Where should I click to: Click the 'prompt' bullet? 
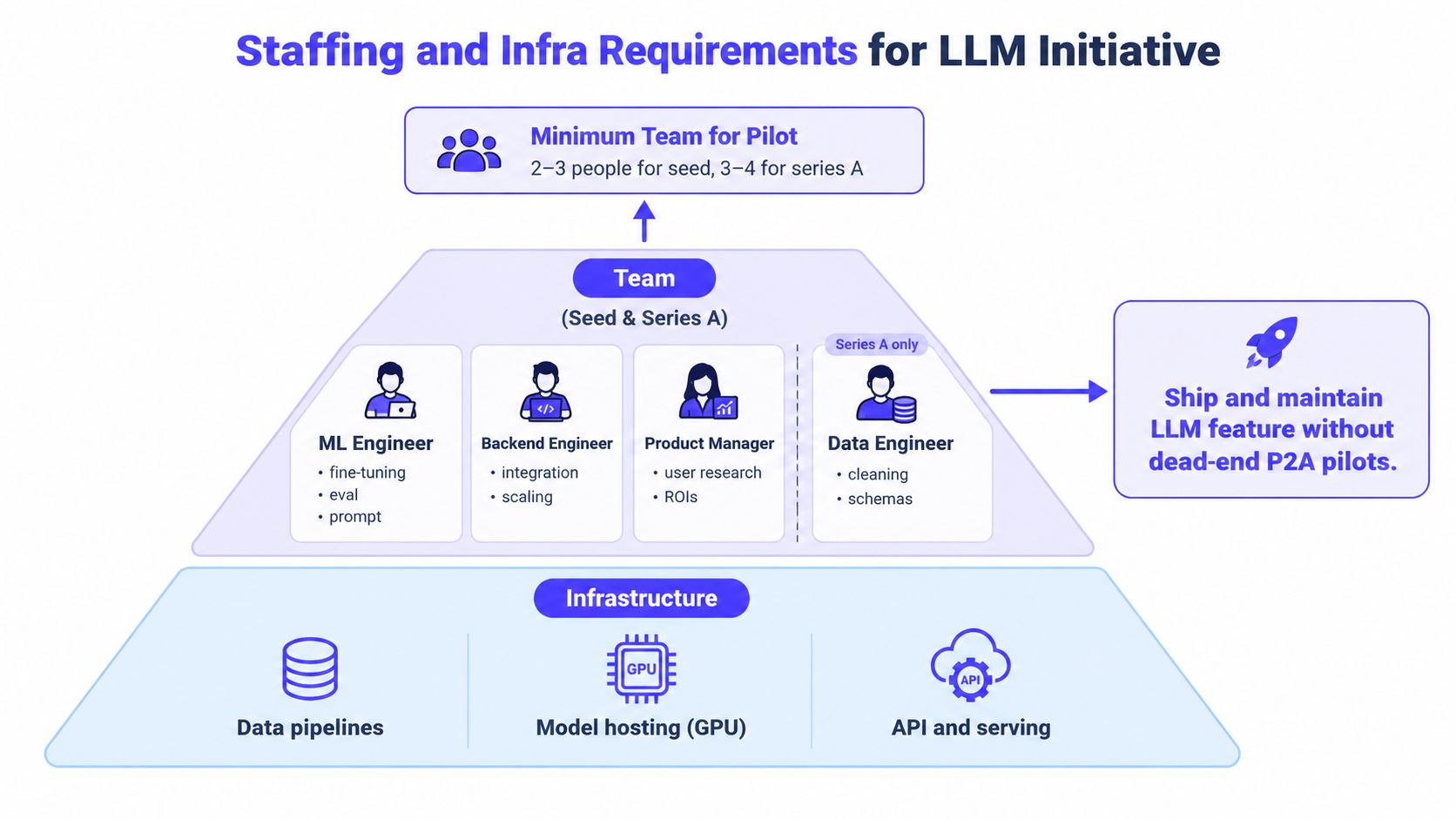(354, 517)
